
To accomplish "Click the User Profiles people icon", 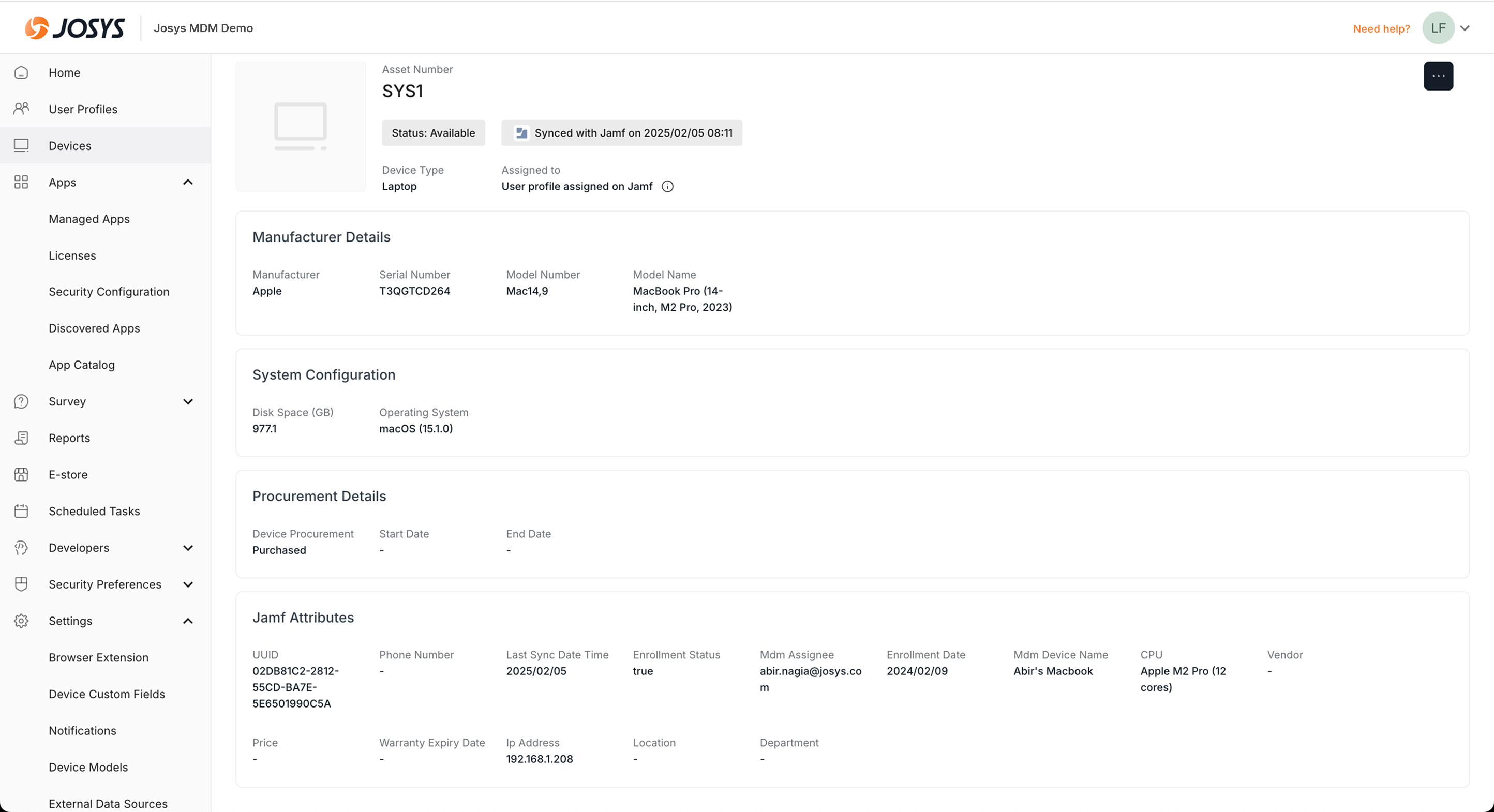I will 21,109.
